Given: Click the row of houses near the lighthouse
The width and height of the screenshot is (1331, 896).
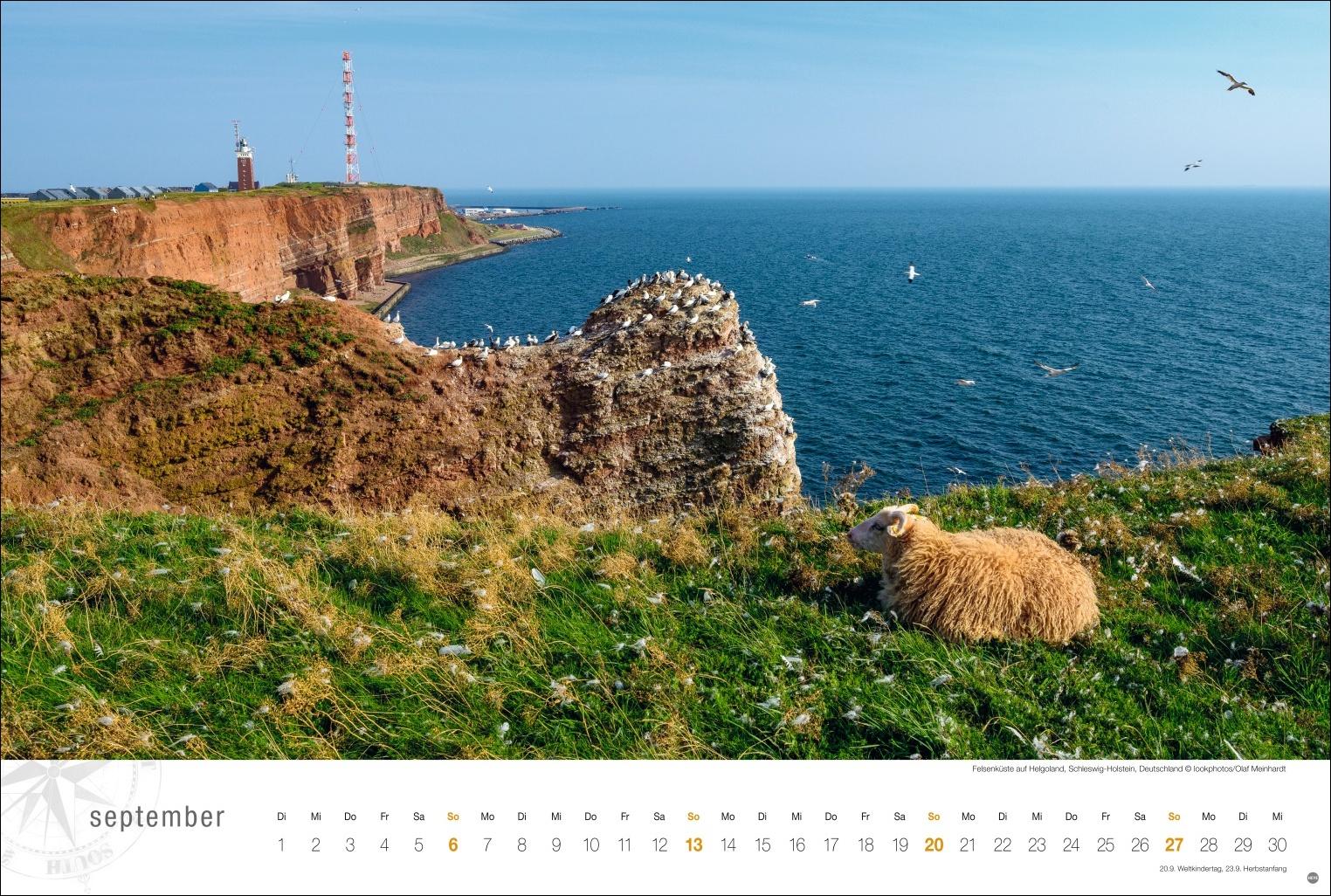Looking at the screenshot, I should [x=96, y=192].
